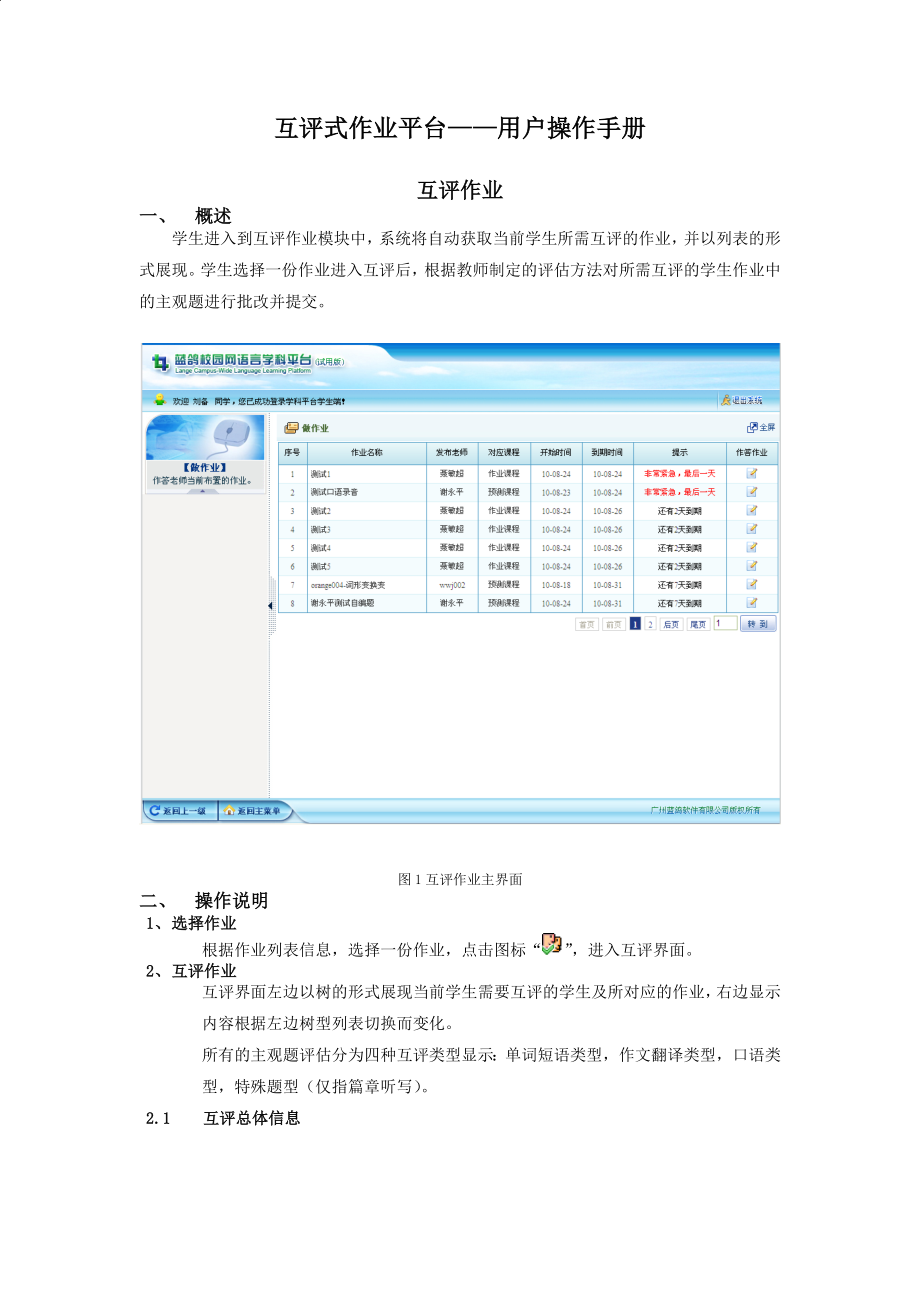Click 返回上一级 back button
The image size is (920, 1302).
180,810
